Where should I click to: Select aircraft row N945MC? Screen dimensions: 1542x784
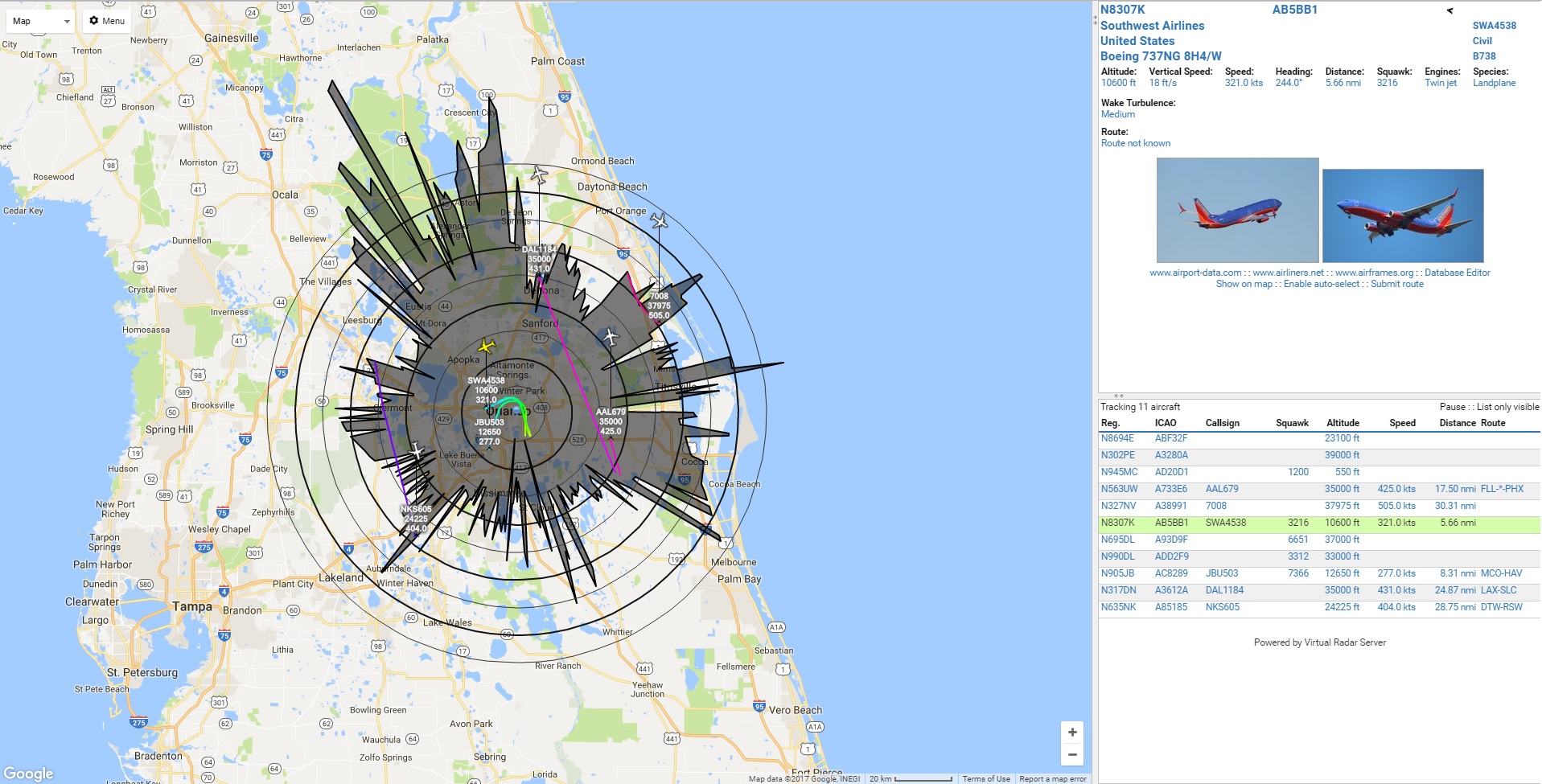coord(1320,473)
